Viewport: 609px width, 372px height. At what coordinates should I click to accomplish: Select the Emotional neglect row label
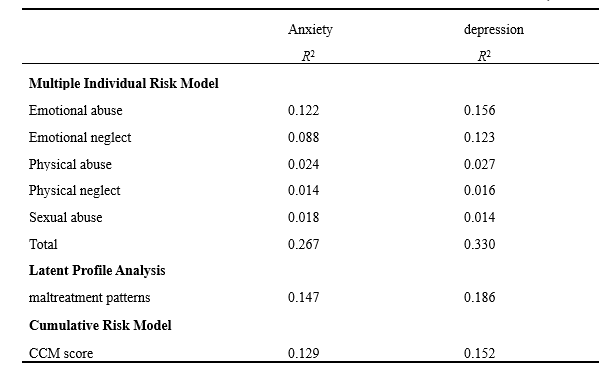[x=80, y=137]
